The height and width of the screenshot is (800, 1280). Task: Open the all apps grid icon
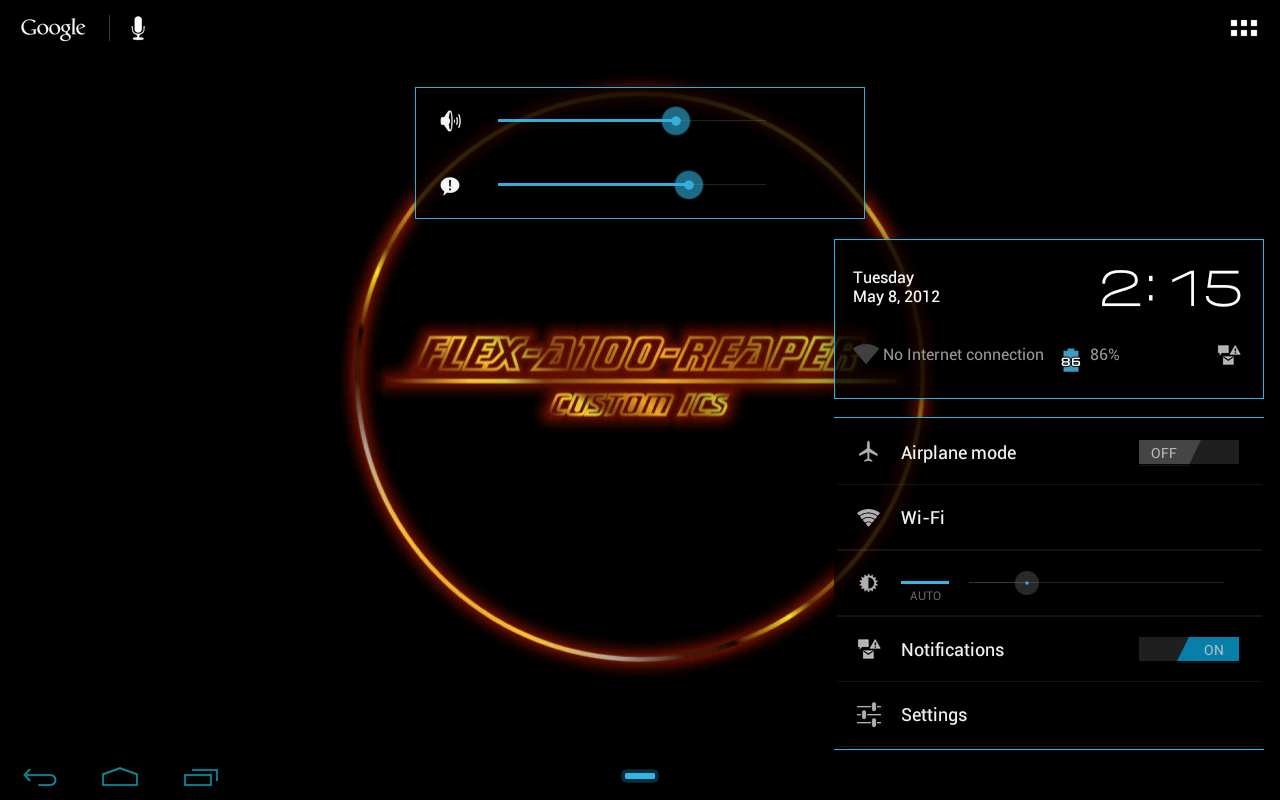(1243, 29)
